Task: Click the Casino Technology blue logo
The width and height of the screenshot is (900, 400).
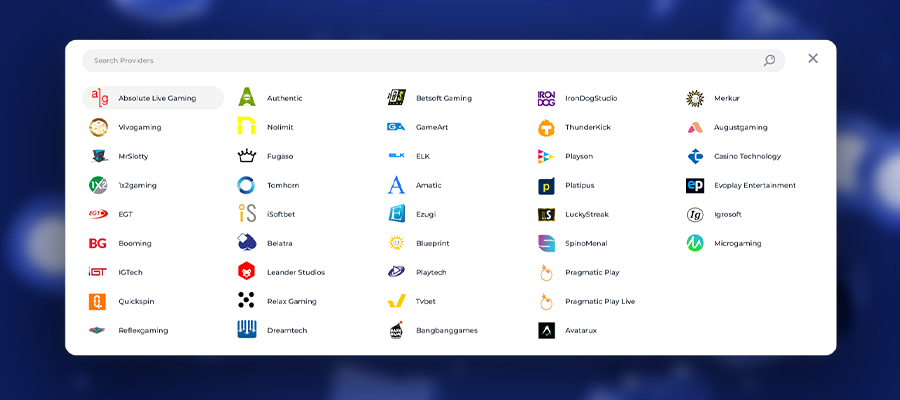Action: coord(695,156)
